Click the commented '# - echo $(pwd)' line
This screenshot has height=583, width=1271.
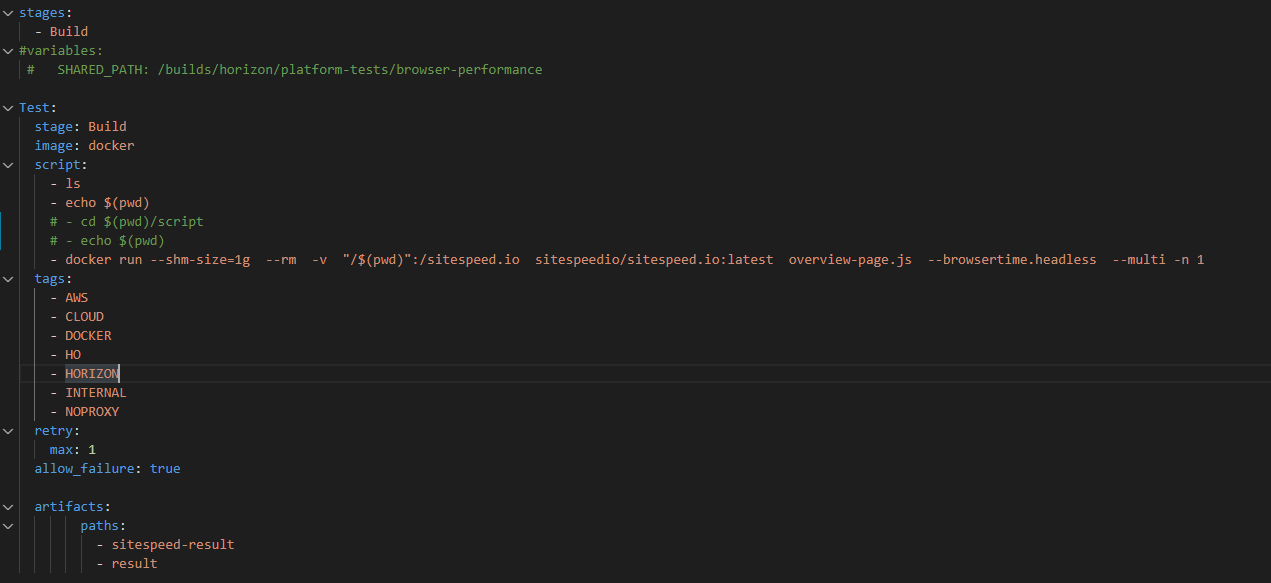pos(107,241)
